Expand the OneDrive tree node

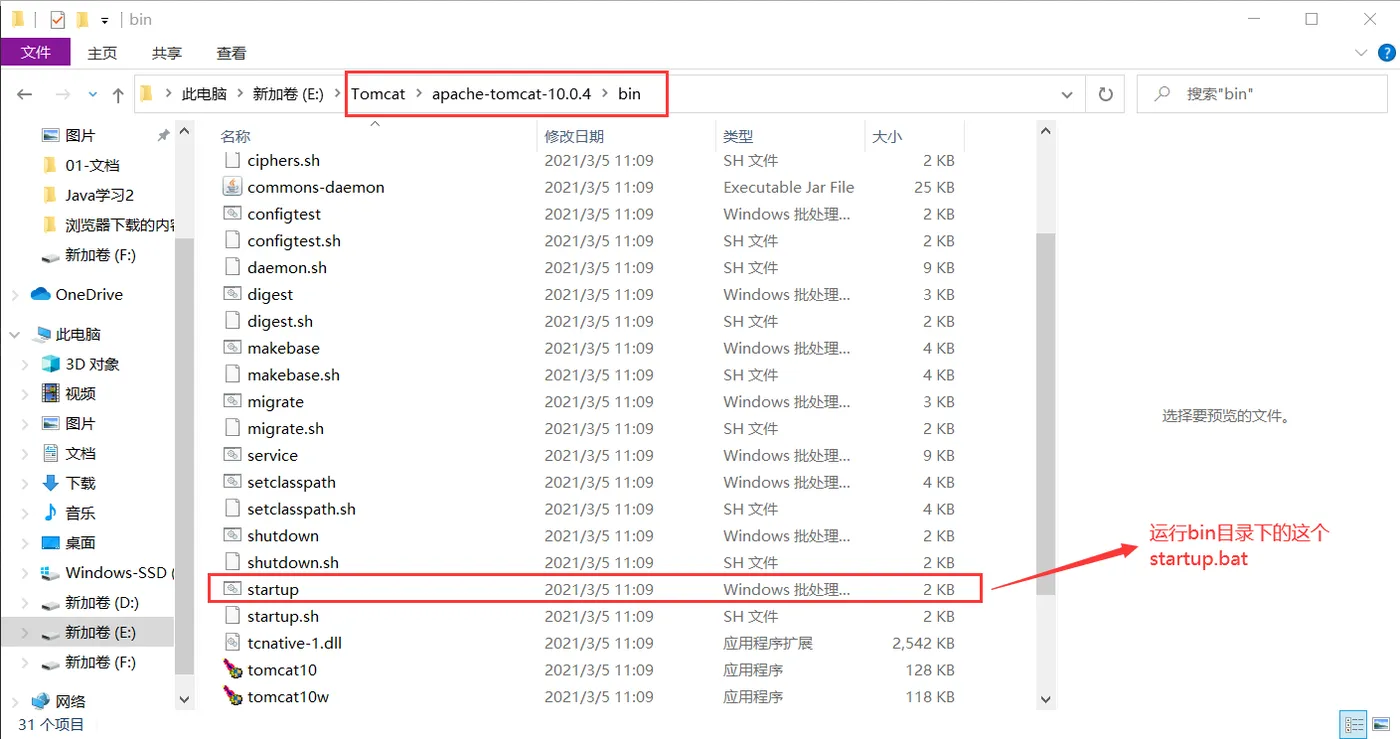[x=15, y=294]
